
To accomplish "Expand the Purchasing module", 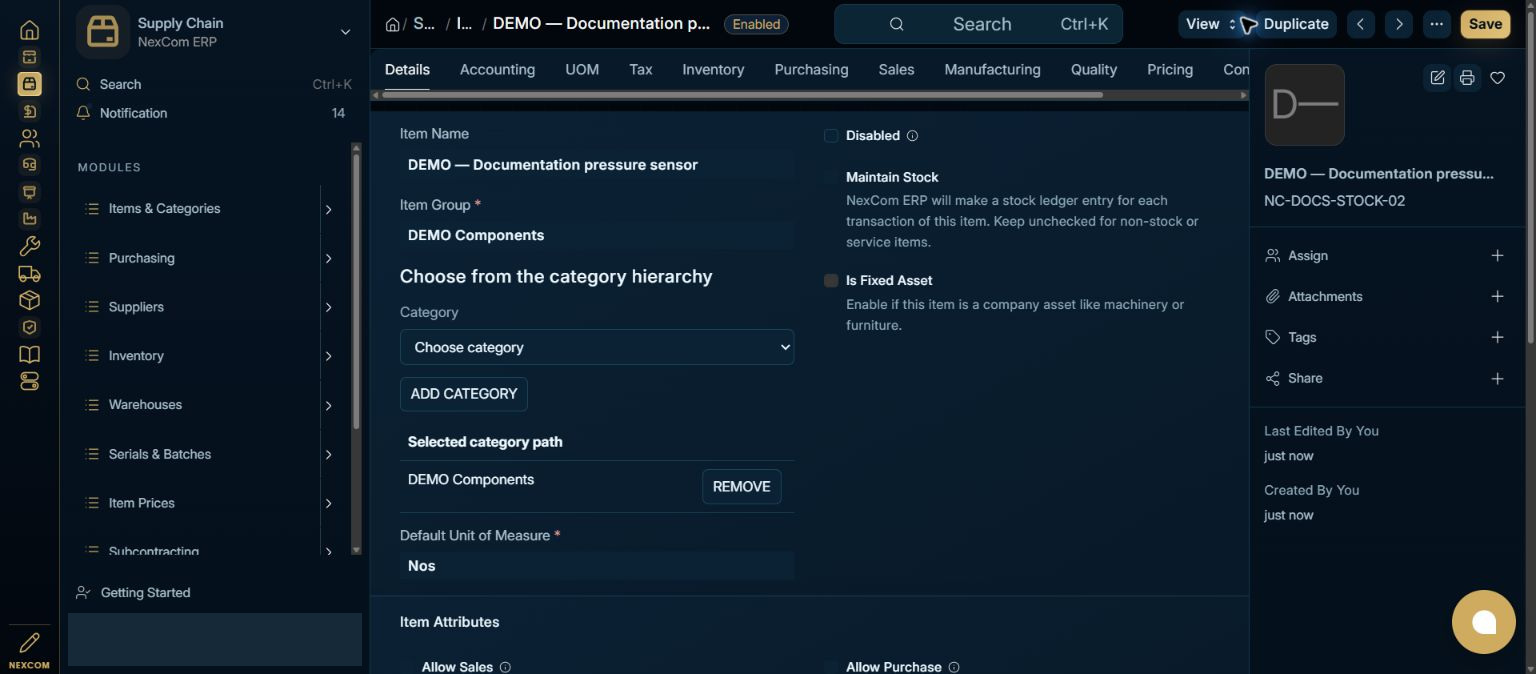I will pos(328,258).
